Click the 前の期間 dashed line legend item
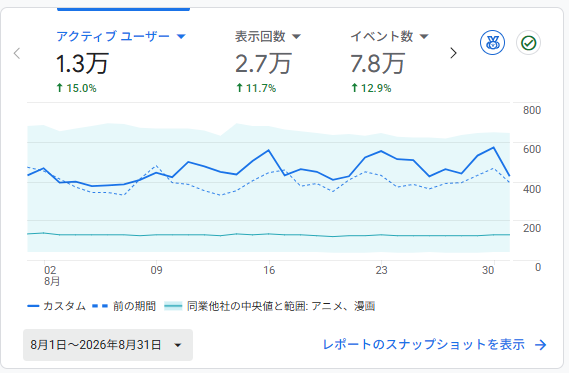The height and width of the screenshot is (373, 569). click(x=124, y=306)
